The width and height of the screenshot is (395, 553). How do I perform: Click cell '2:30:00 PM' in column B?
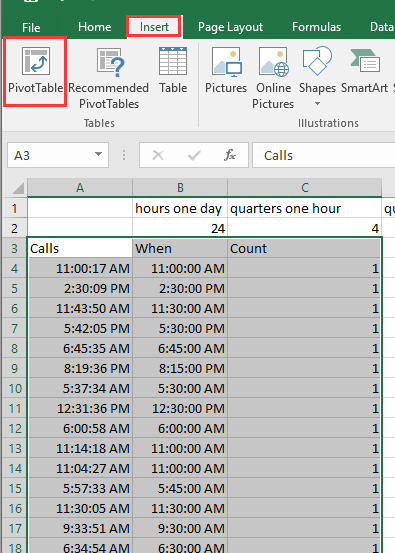click(180, 288)
